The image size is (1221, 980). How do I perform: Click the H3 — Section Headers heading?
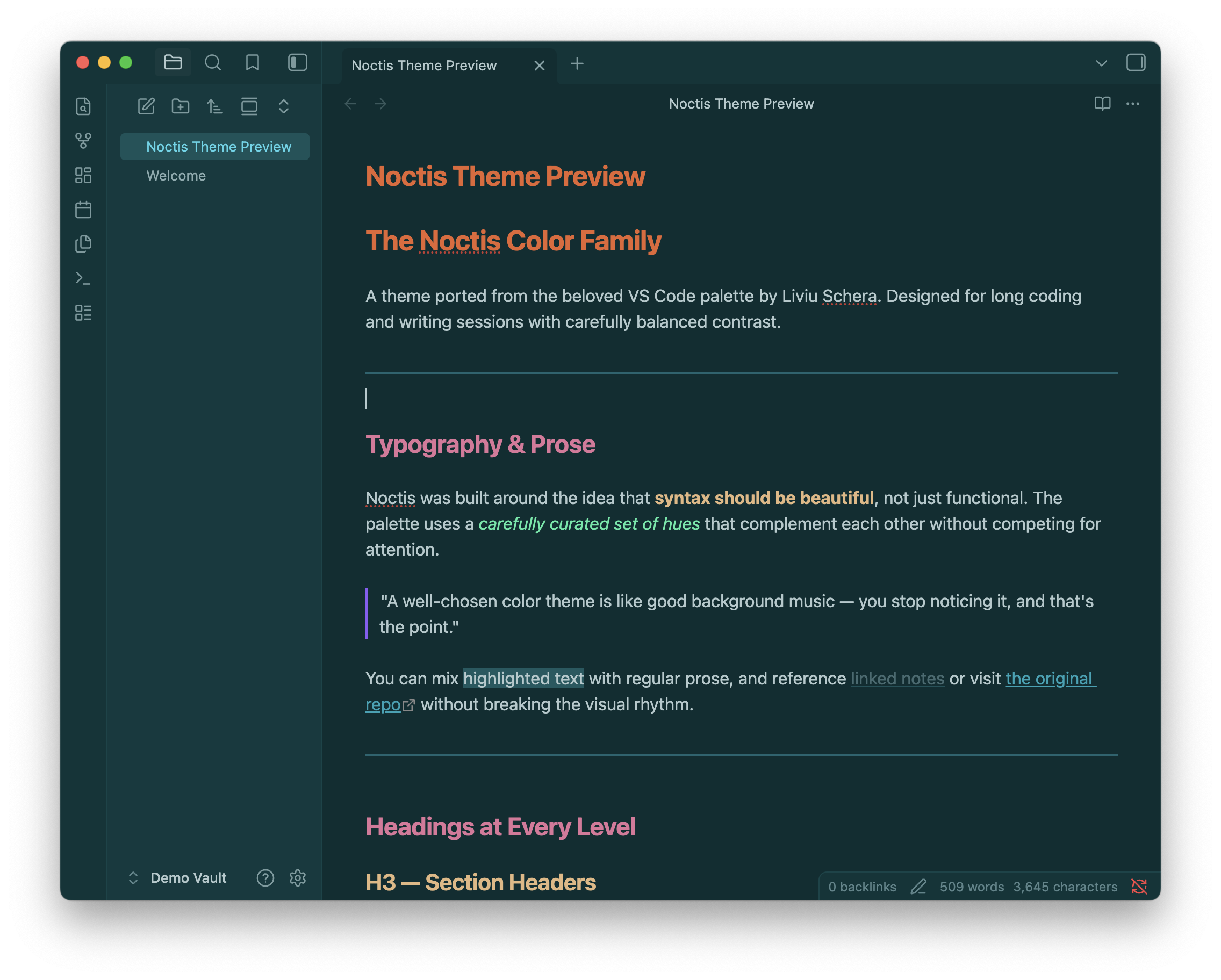[481, 882]
